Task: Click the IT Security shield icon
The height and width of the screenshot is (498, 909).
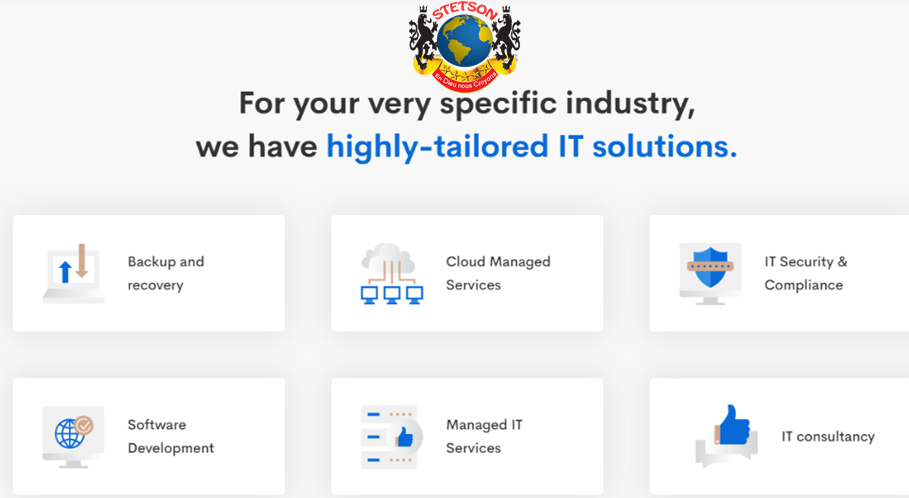Action: [709, 273]
